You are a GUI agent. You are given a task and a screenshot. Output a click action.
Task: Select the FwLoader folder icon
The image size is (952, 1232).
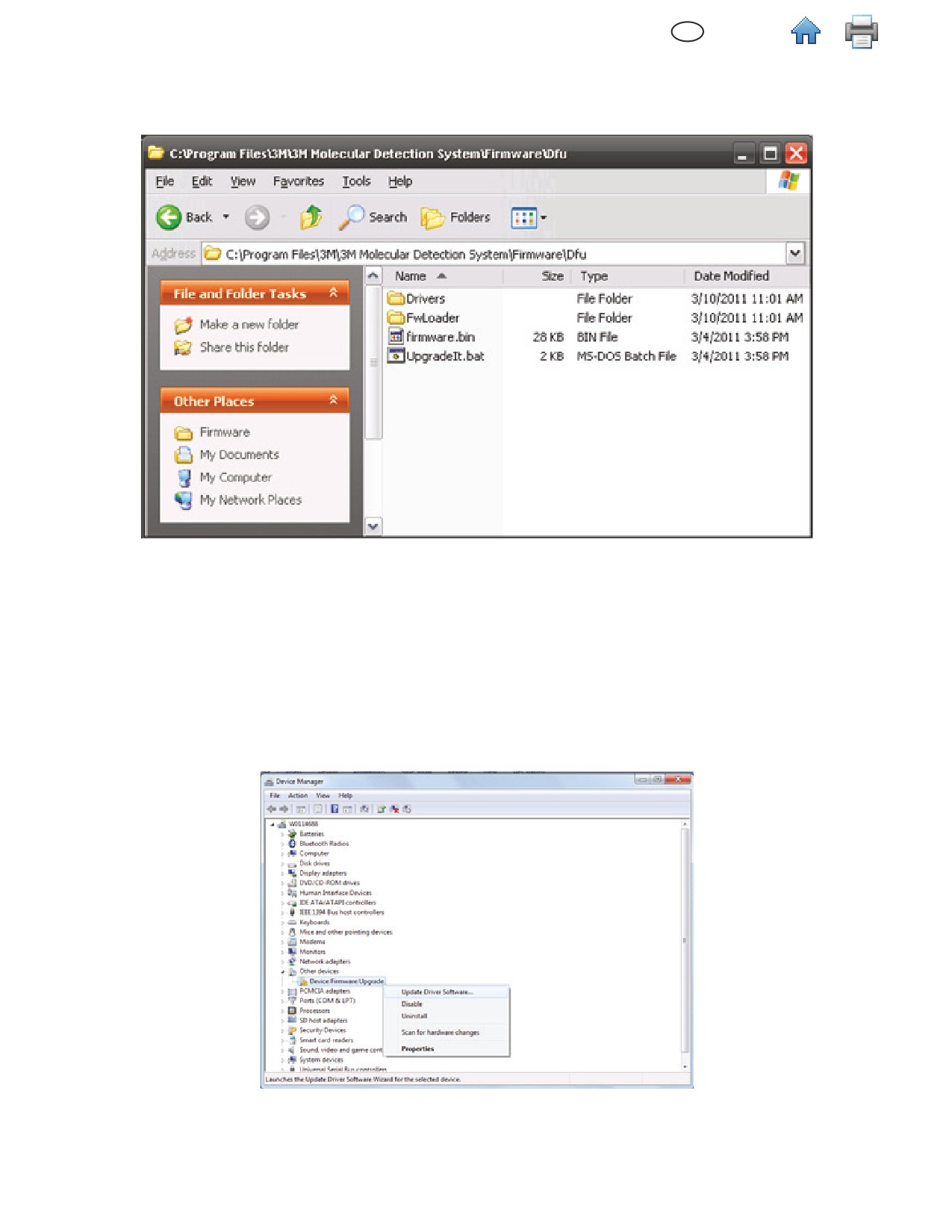(396, 318)
